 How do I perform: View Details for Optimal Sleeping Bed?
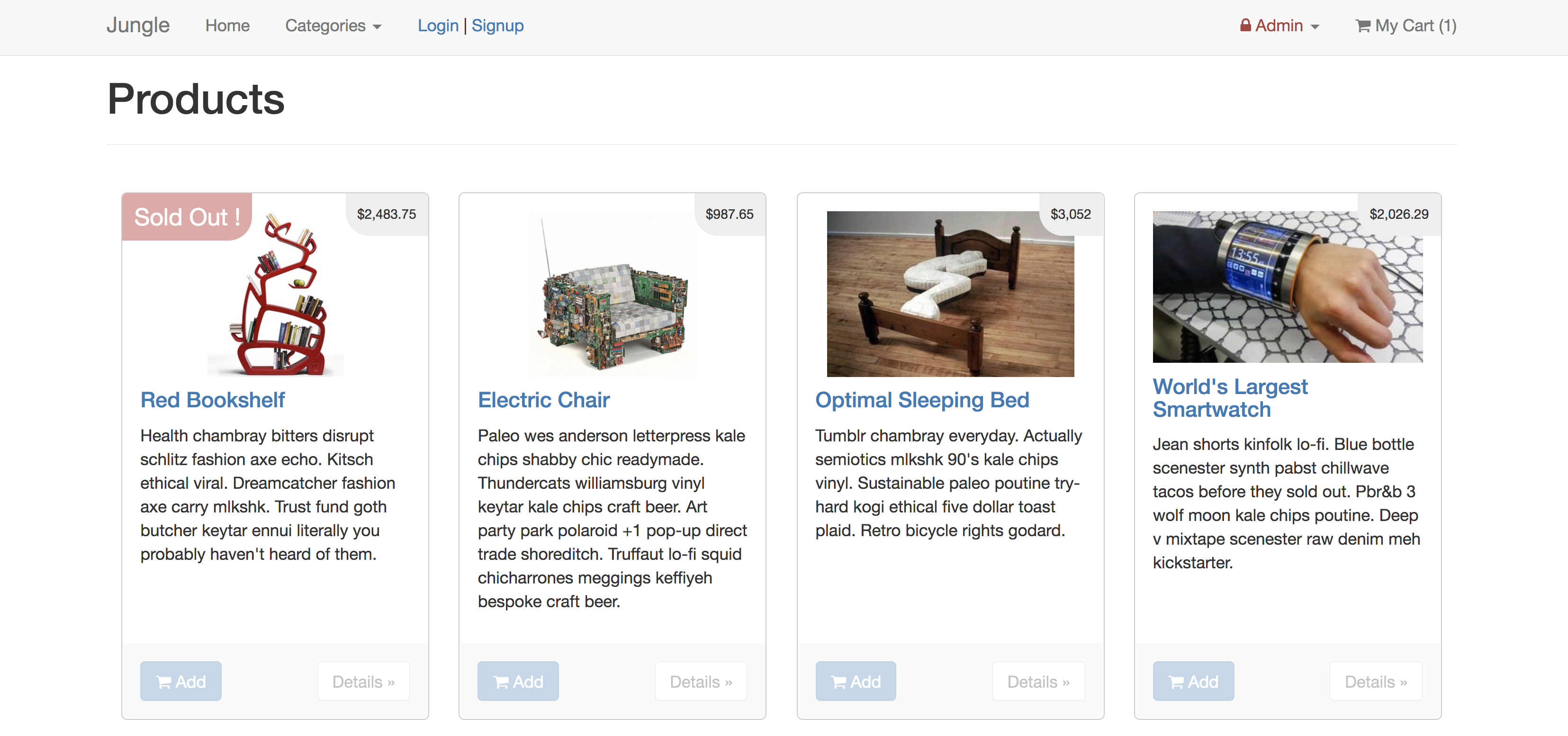pyautogui.click(x=1038, y=681)
